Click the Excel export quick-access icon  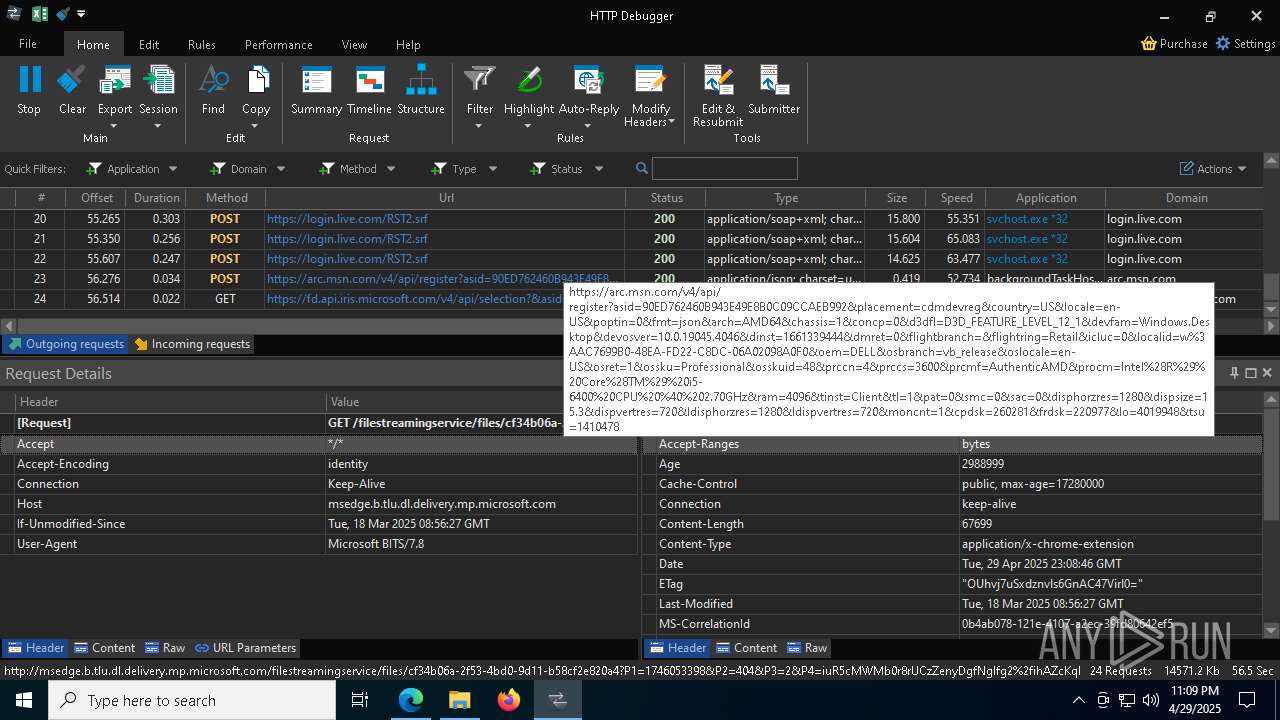pos(39,14)
